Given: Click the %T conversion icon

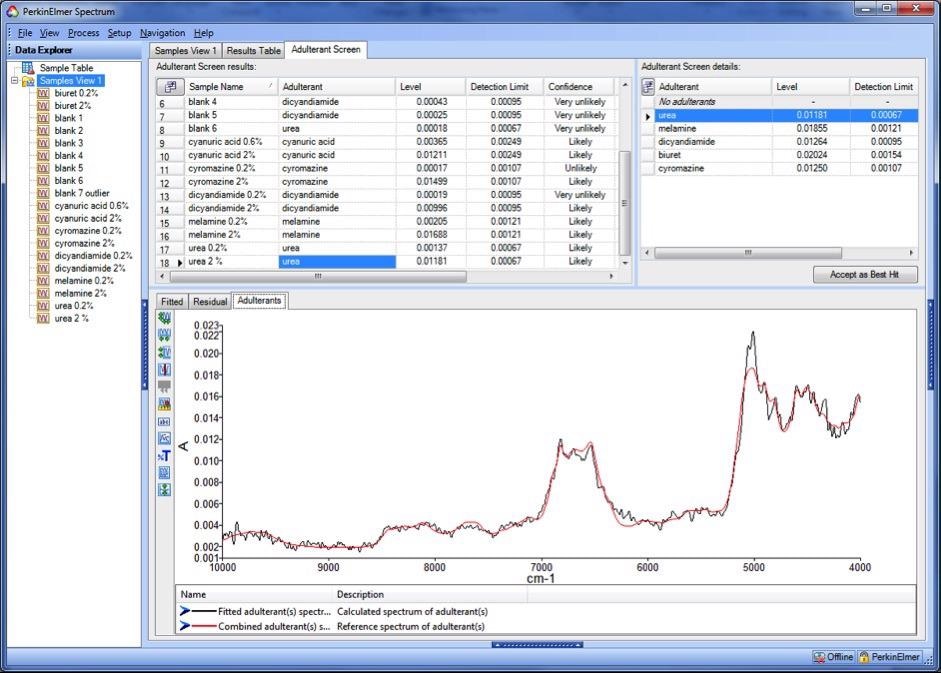Looking at the screenshot, I should [164, 456].
